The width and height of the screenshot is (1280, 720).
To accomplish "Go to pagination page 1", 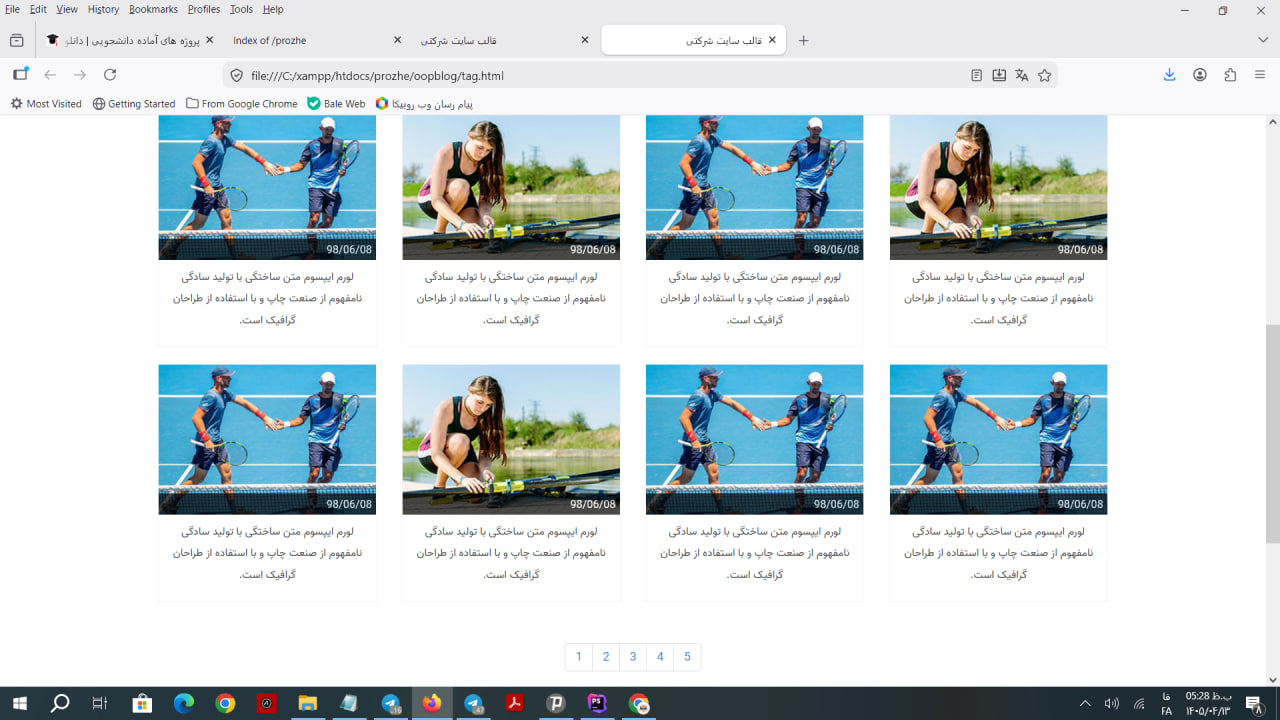I will [x=579, y=657].
